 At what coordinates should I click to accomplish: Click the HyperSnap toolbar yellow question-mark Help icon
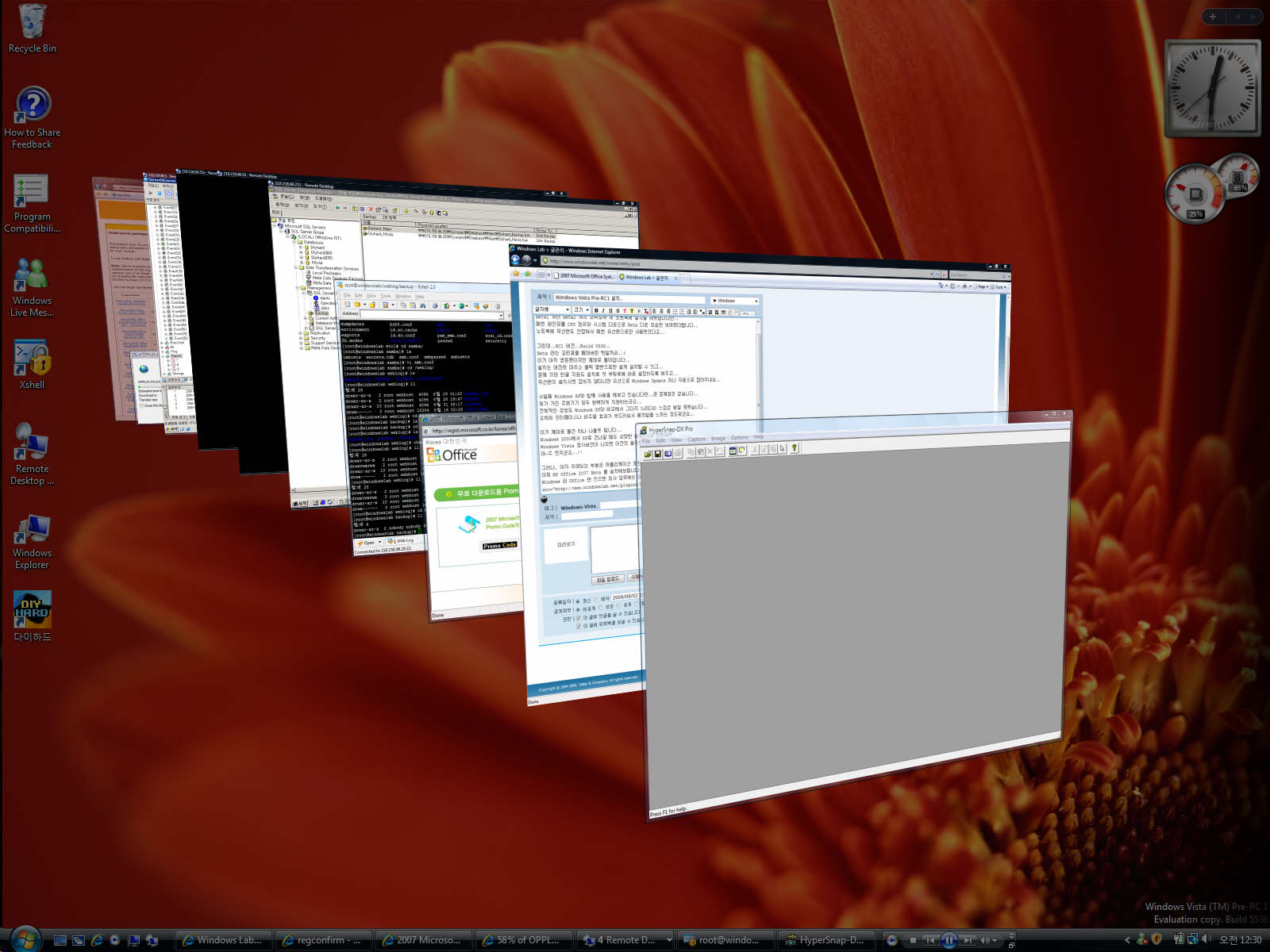click(794, 448)
